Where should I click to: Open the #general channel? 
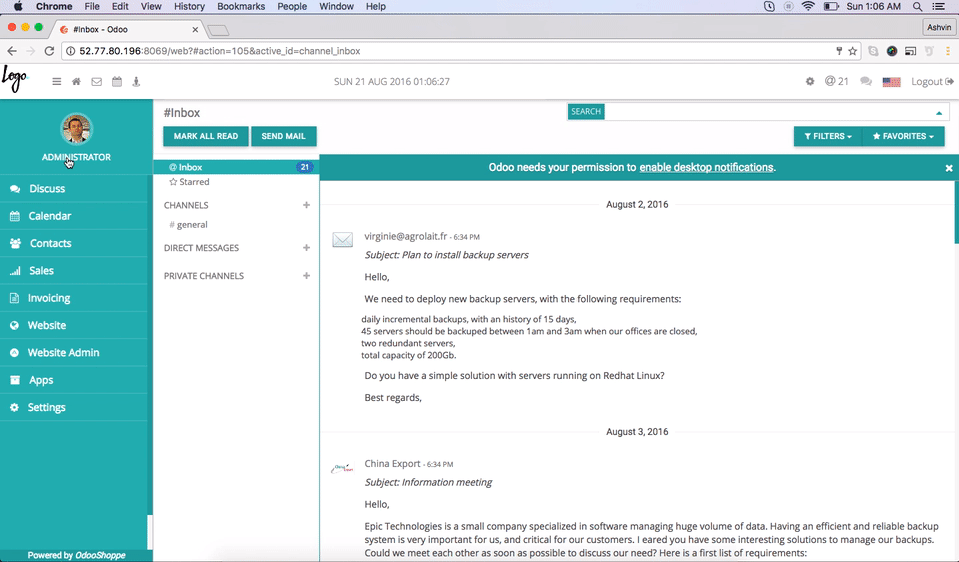coord(188,224)
